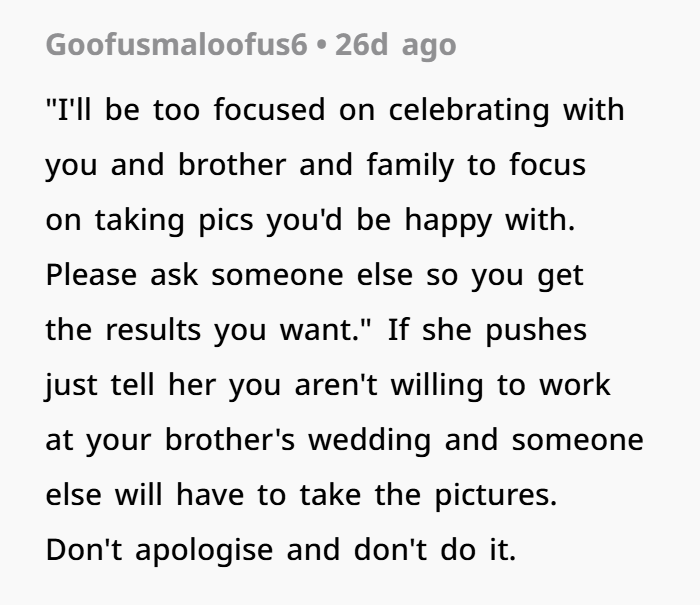Image resolution: width=700 pixels, height=605 pixels.
Task: Click the dot separator beside the username
Action: pos(322,45)
